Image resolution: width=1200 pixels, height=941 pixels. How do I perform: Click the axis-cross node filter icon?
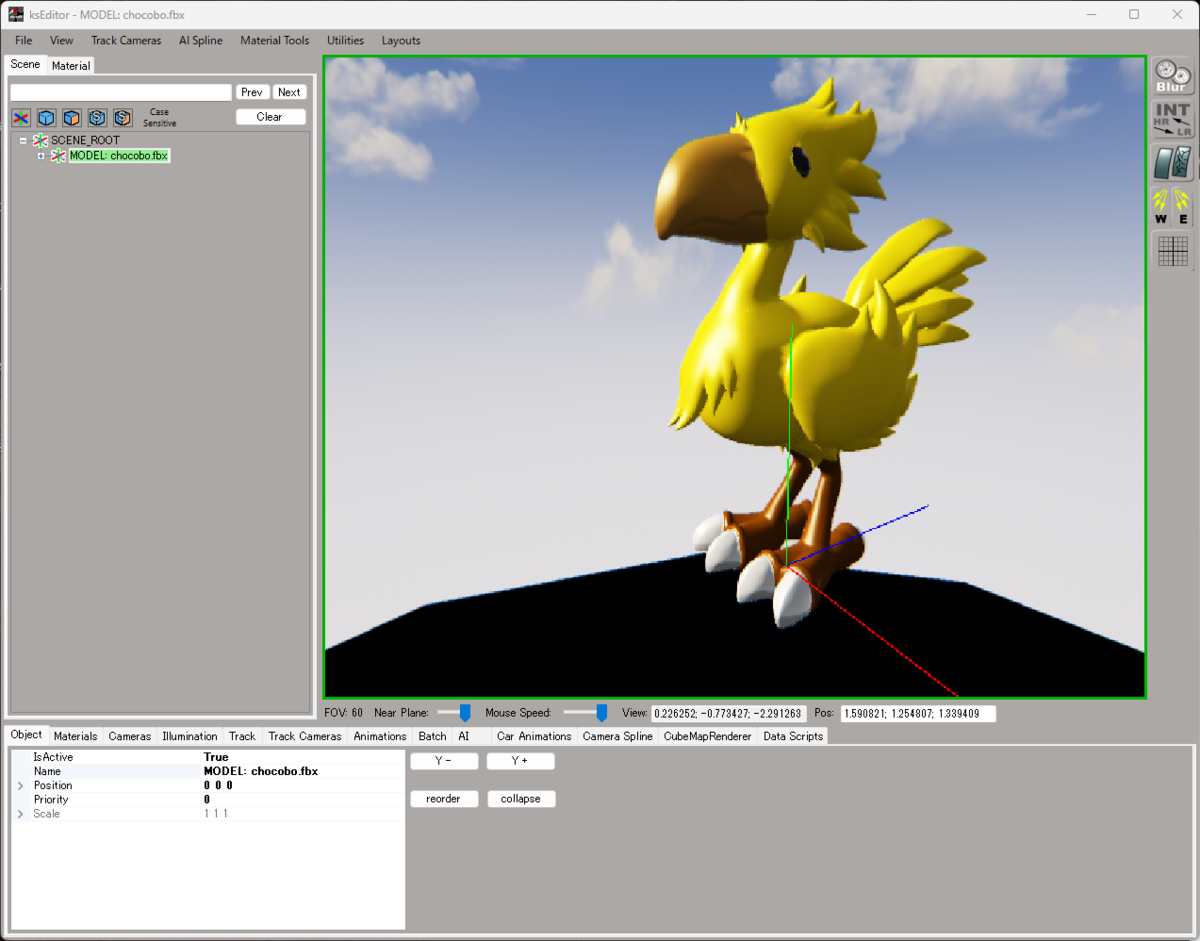(x=21, y=118)
